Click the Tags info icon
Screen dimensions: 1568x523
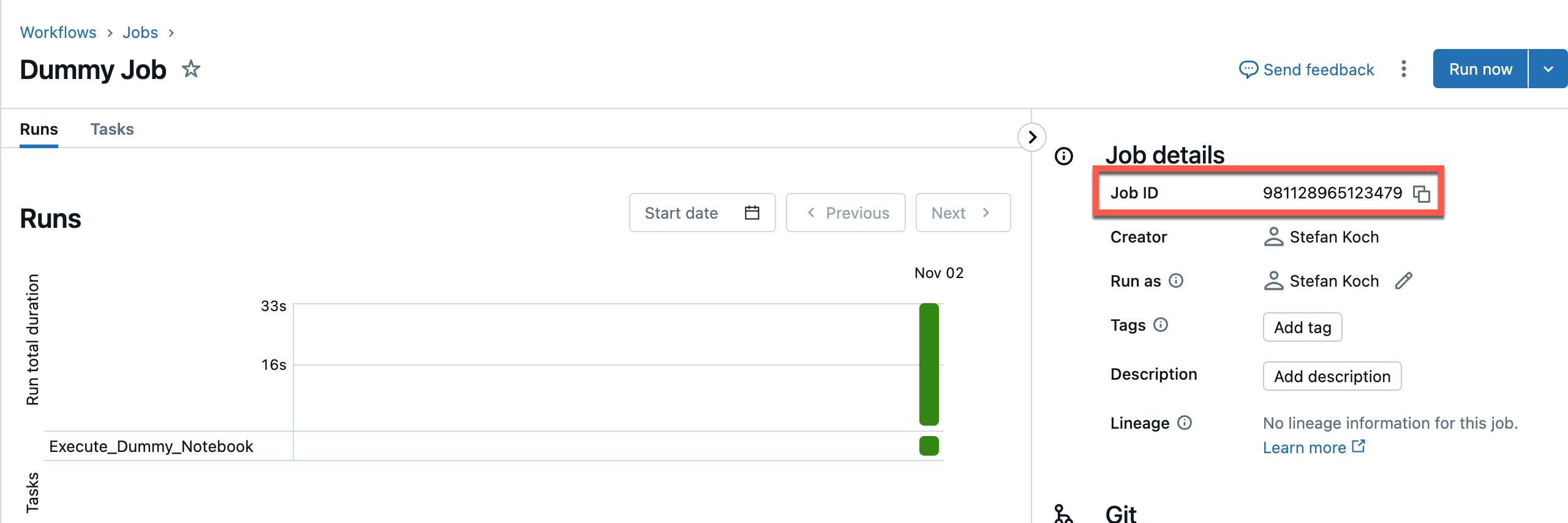tap(1161, 325)
